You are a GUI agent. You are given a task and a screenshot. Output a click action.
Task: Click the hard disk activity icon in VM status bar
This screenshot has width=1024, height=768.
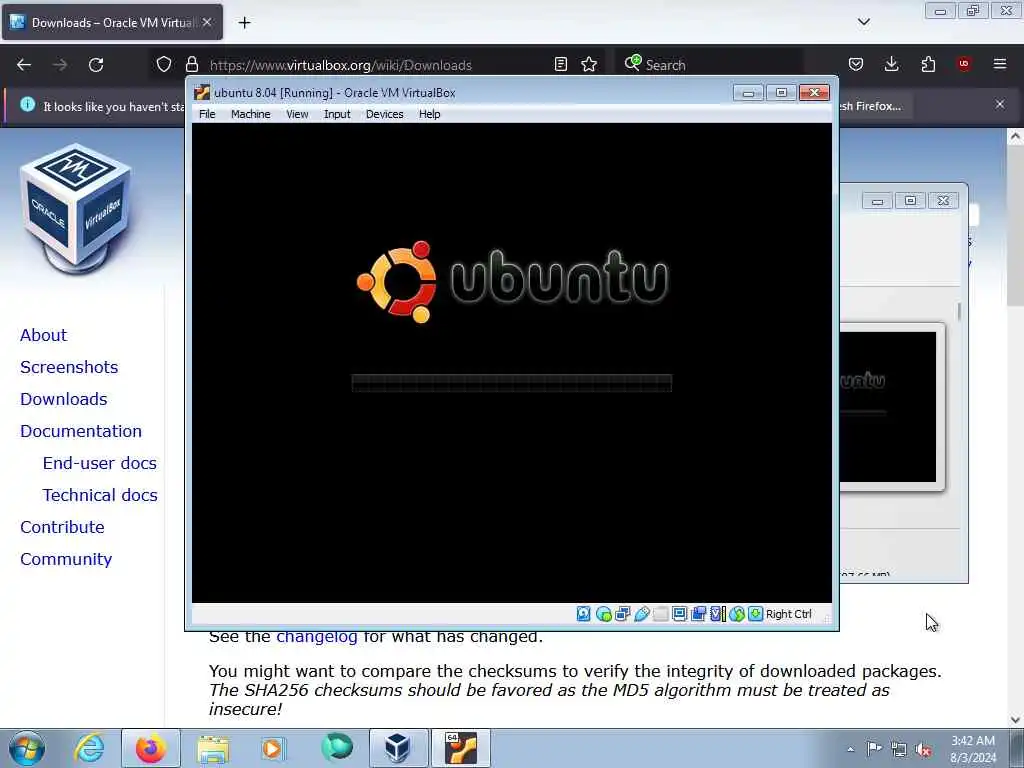tap(584, 614)
